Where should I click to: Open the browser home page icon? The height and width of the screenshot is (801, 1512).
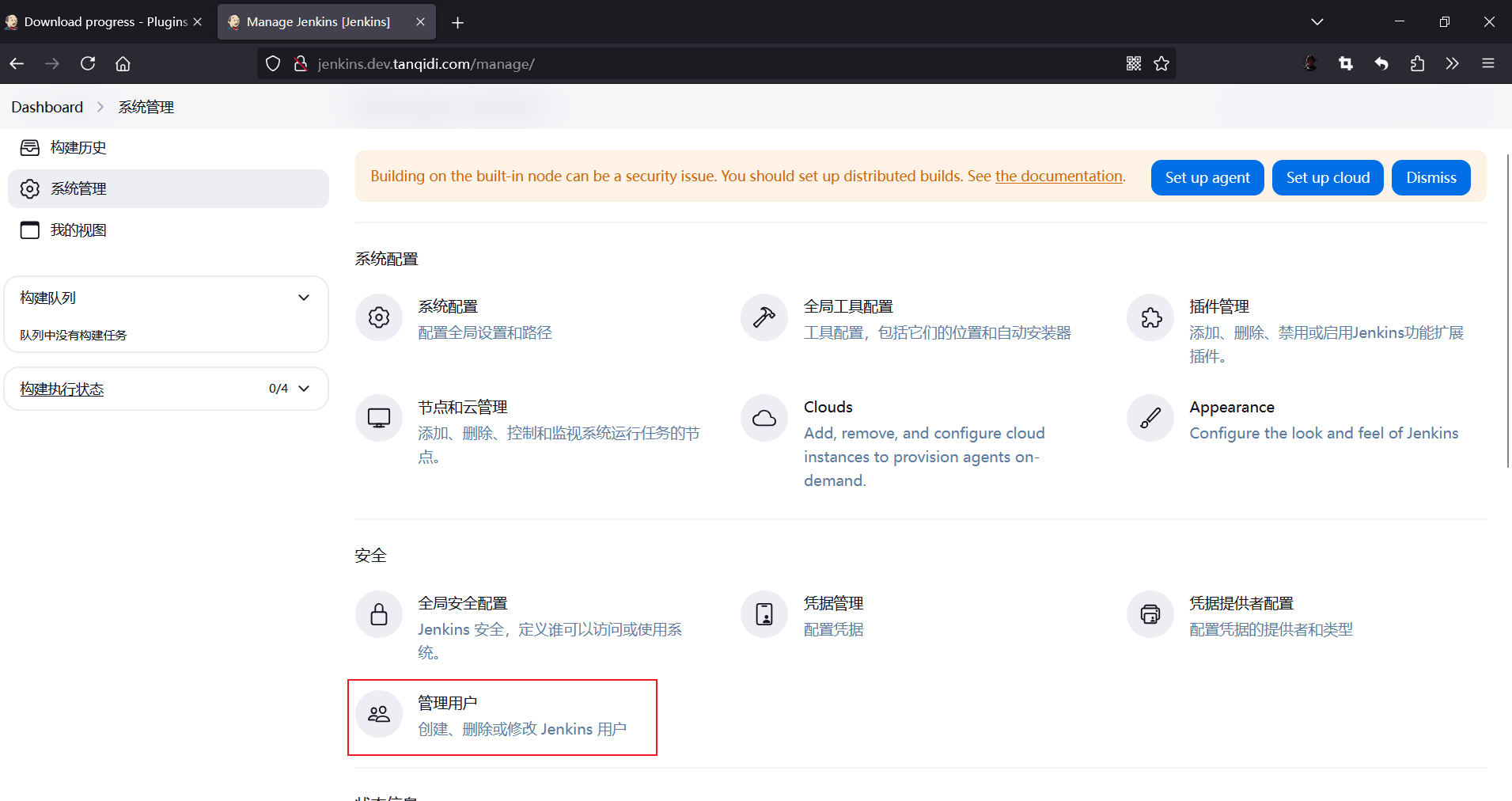(x=123, y=63)
